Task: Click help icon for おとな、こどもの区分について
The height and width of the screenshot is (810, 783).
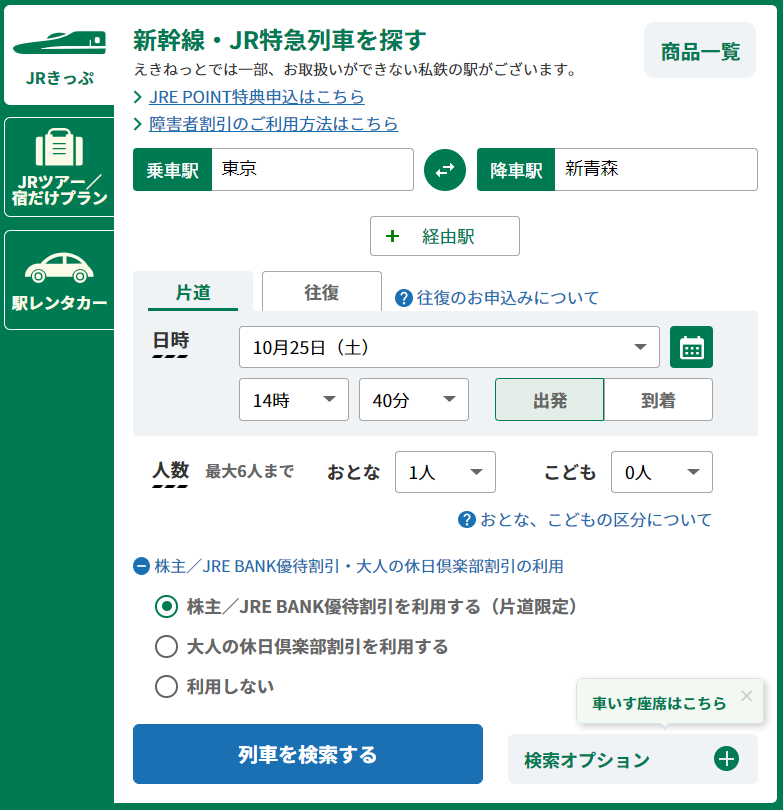Action: pos(466,519)
